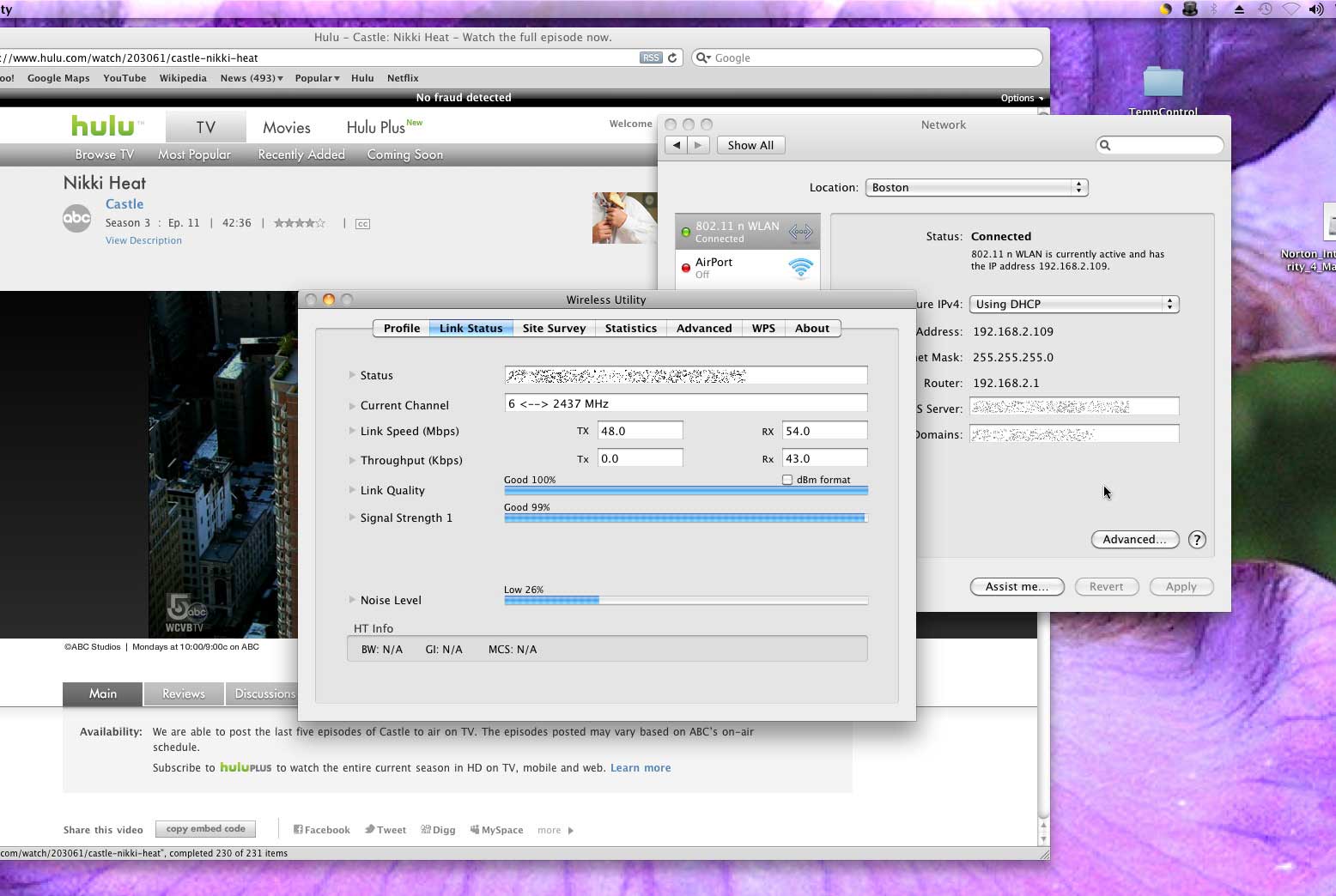Click the RSS button in the address bar

[651, 58]
